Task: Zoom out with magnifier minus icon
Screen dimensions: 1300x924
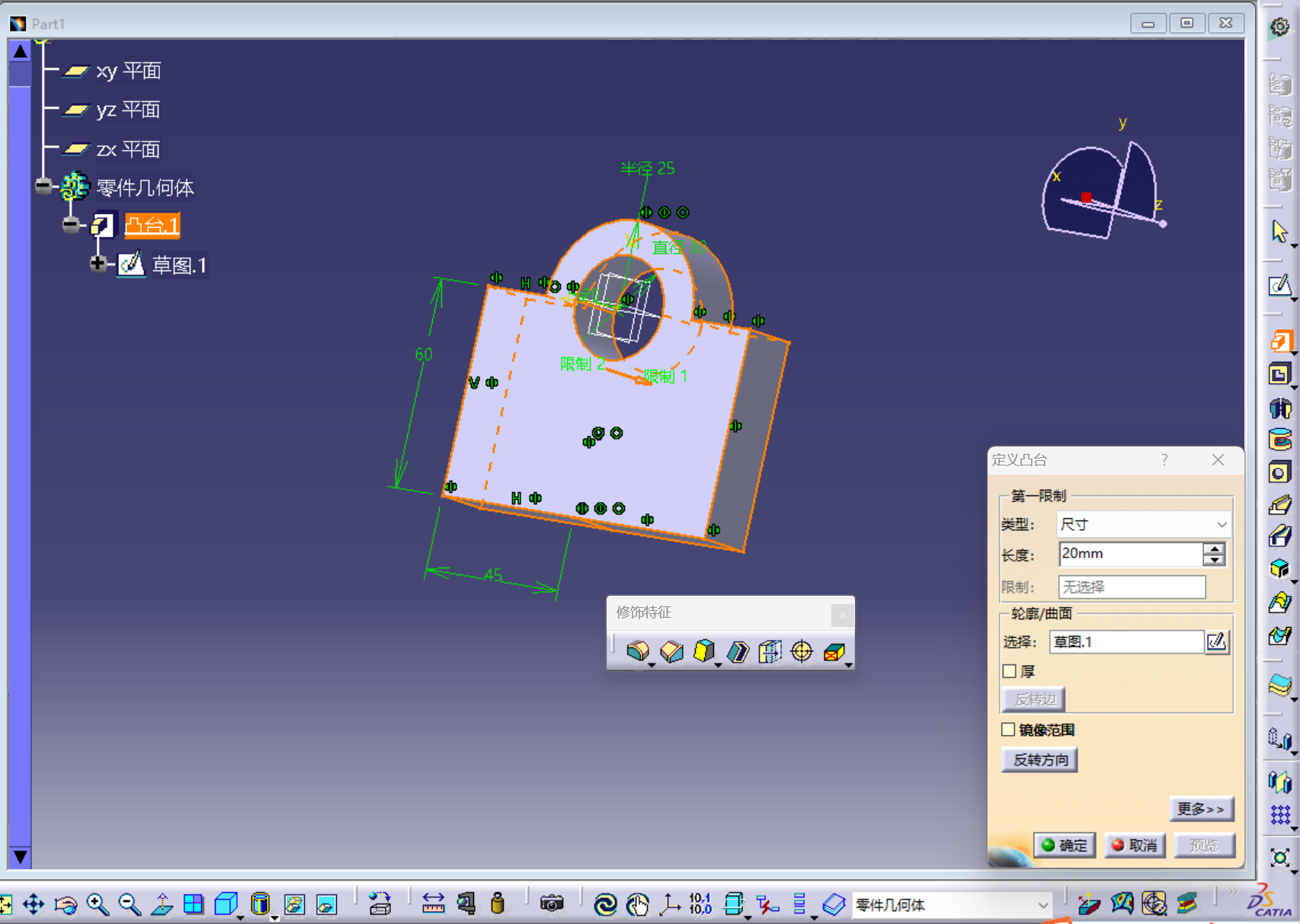Action: tap(130, 904)
